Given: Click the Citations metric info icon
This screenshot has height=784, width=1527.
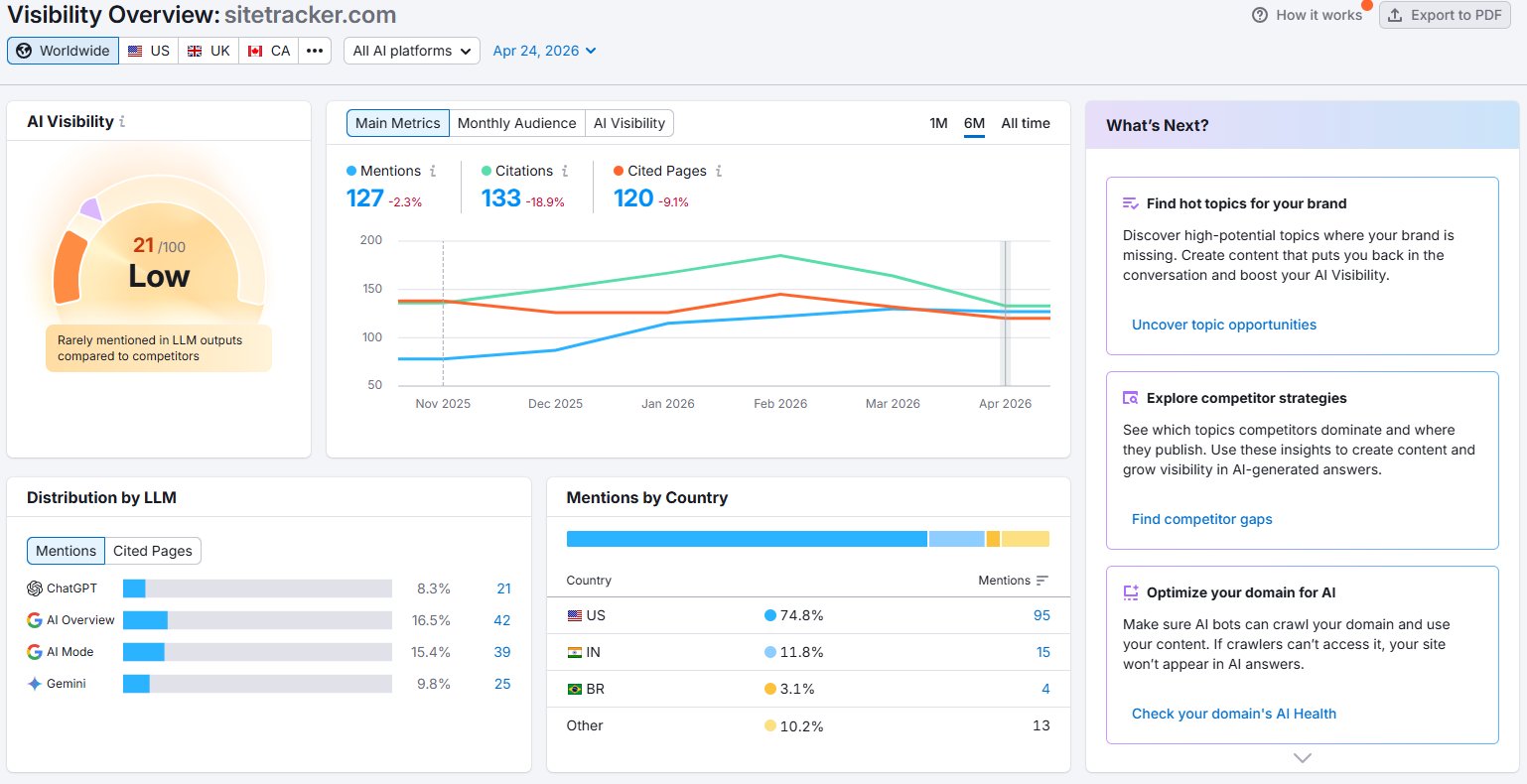Looking at the screenshot, I should click(565, 171).
